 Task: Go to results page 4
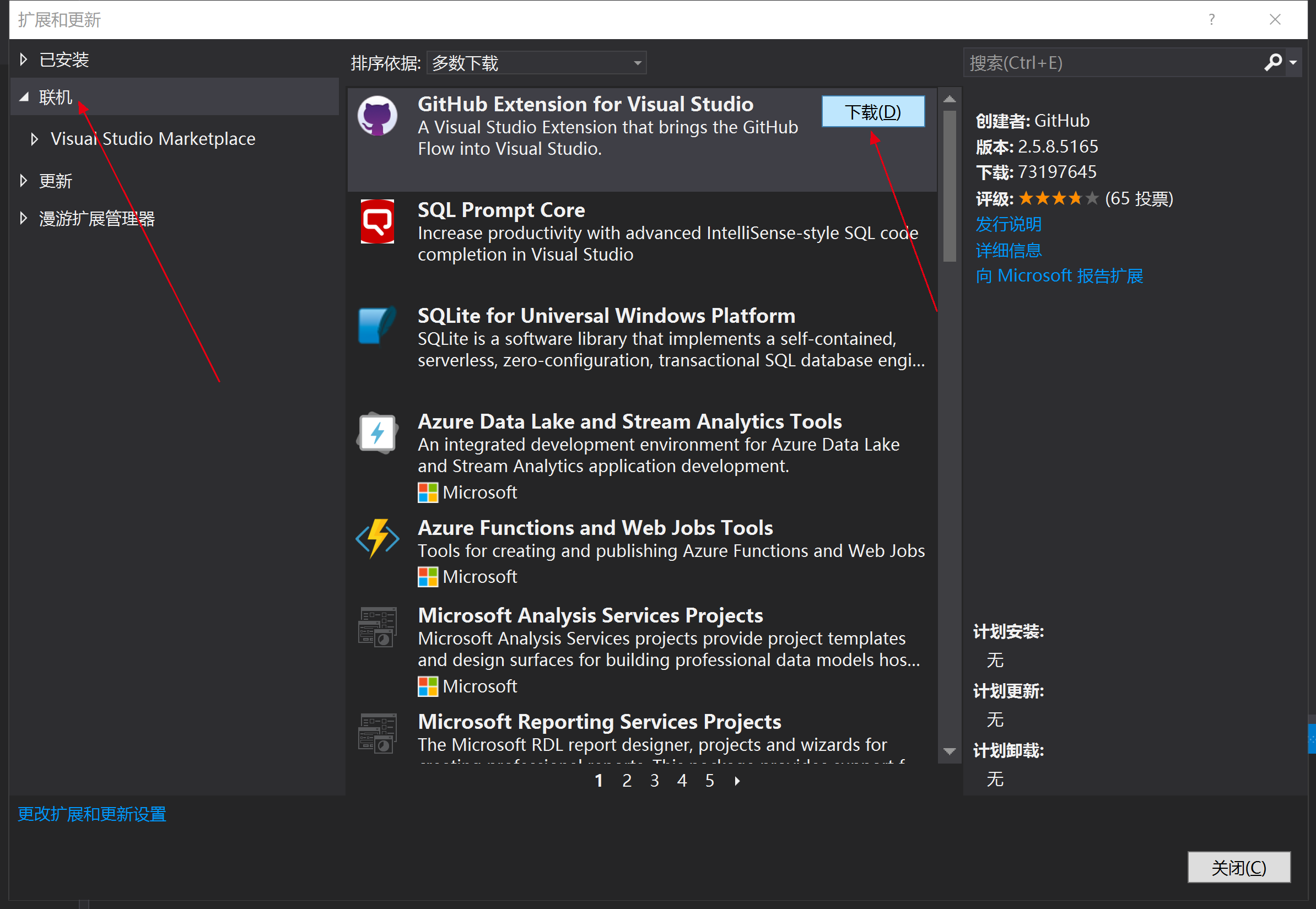point(682,781)
